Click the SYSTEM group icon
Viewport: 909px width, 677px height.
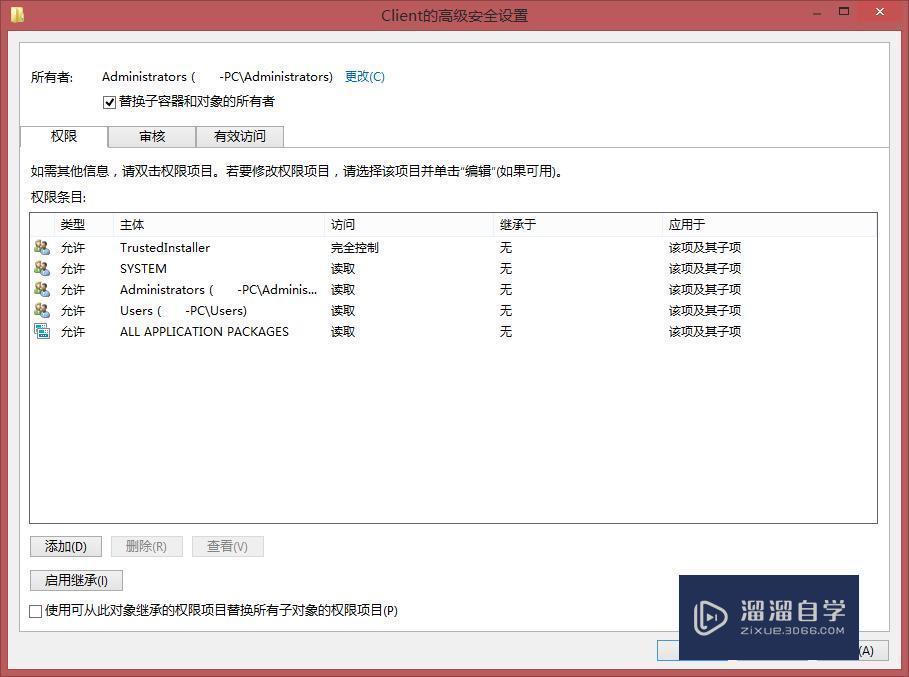[42, 268]
